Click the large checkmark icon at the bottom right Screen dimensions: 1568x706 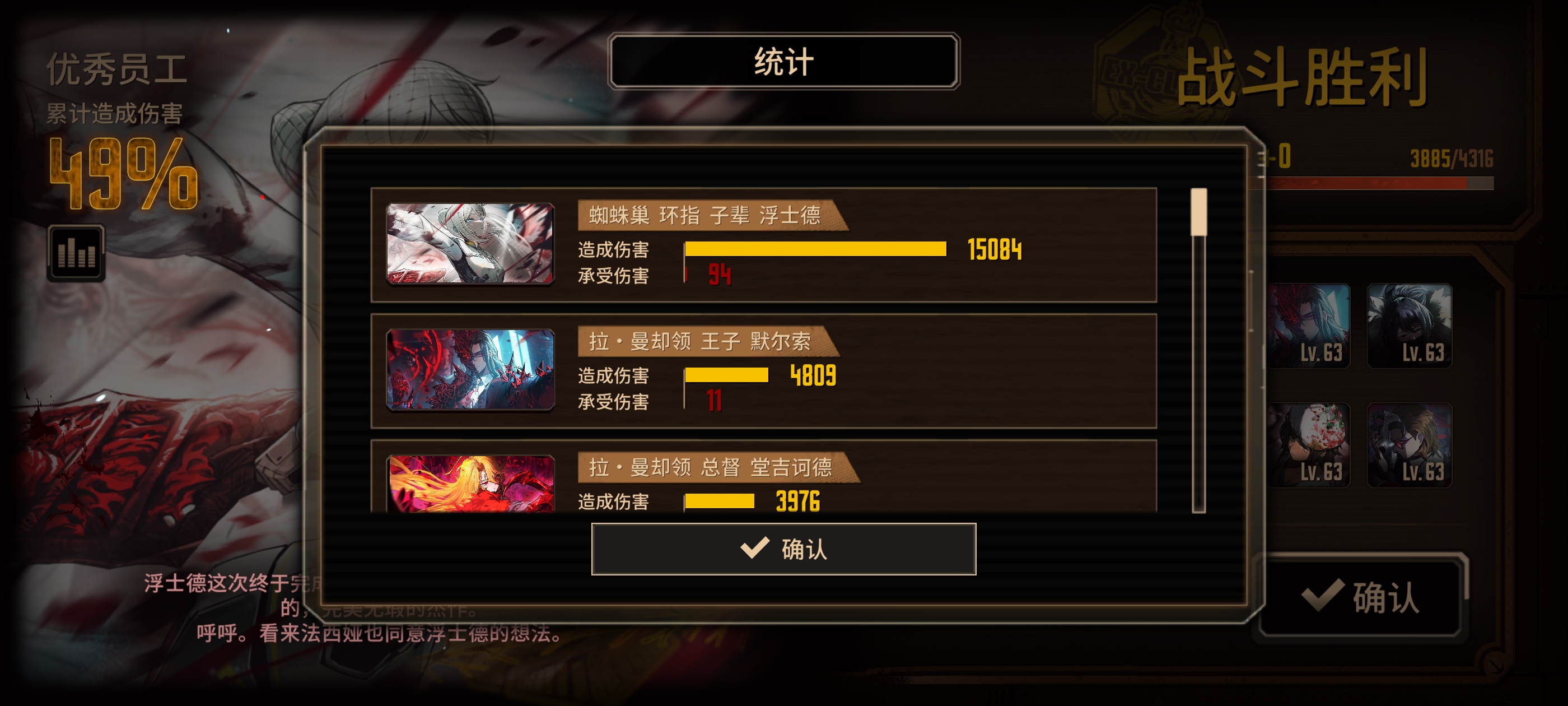[1323, 594]
